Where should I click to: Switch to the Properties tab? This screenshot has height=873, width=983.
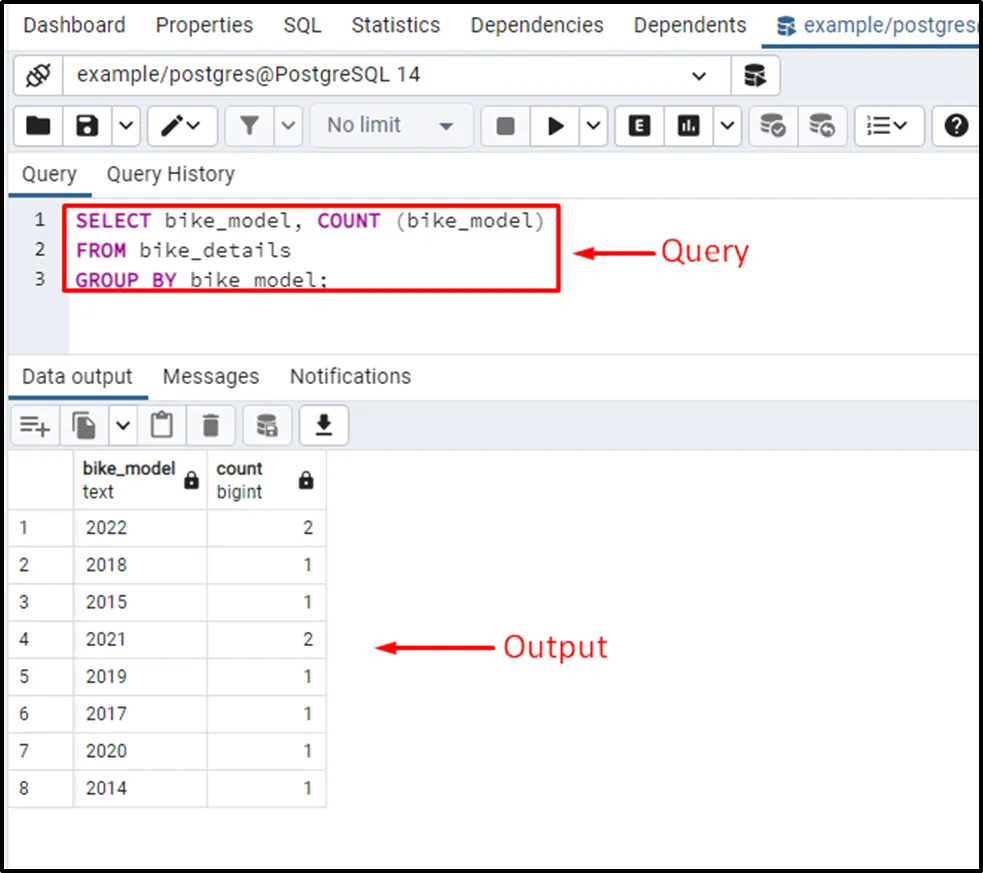pos(204,25)
